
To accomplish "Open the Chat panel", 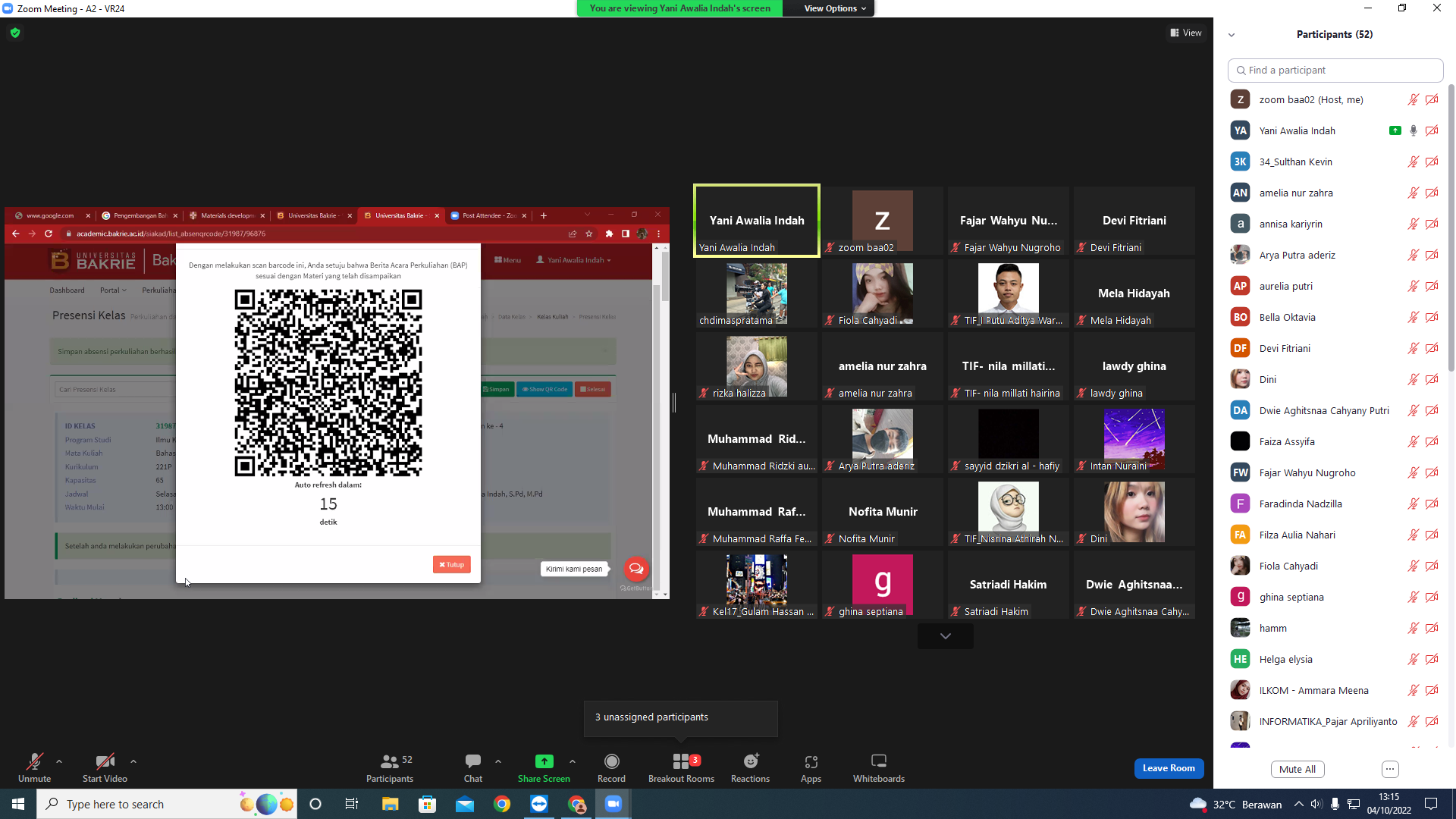I will coord(473,767).
